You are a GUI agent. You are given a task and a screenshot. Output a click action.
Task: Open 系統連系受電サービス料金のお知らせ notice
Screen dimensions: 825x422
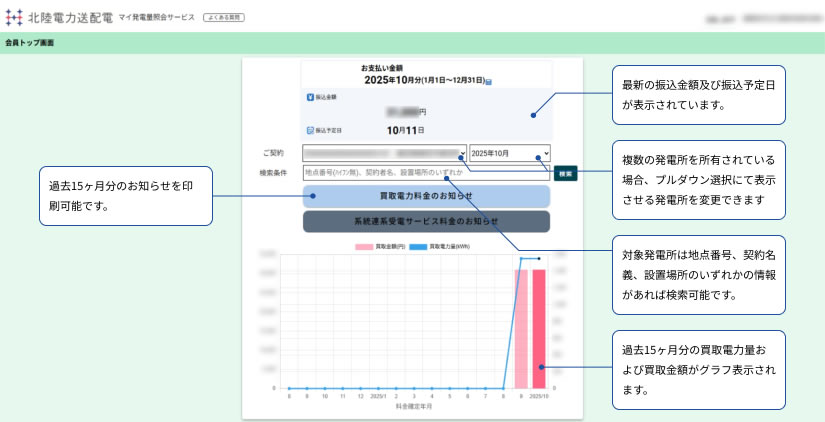tap(426, 221)
